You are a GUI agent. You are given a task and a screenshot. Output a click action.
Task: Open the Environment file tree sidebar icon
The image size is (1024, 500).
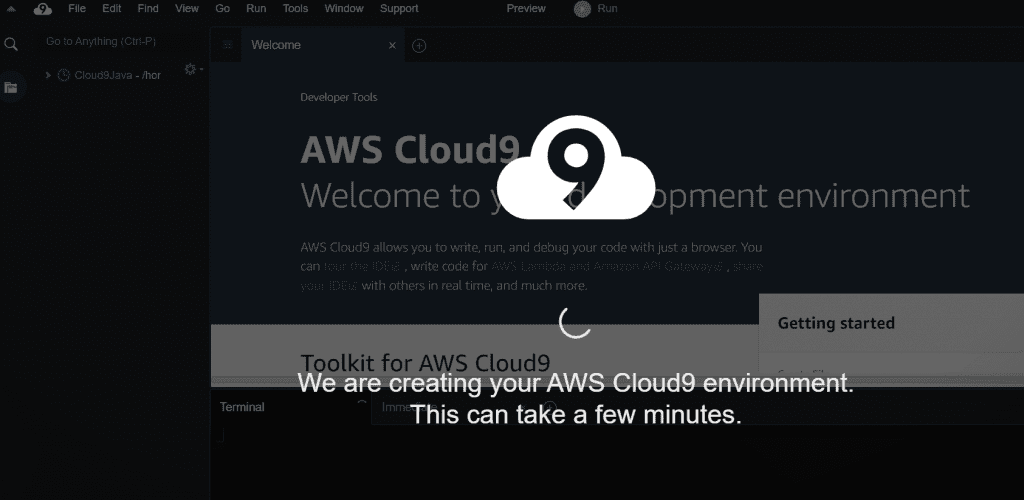coord(11,88)
